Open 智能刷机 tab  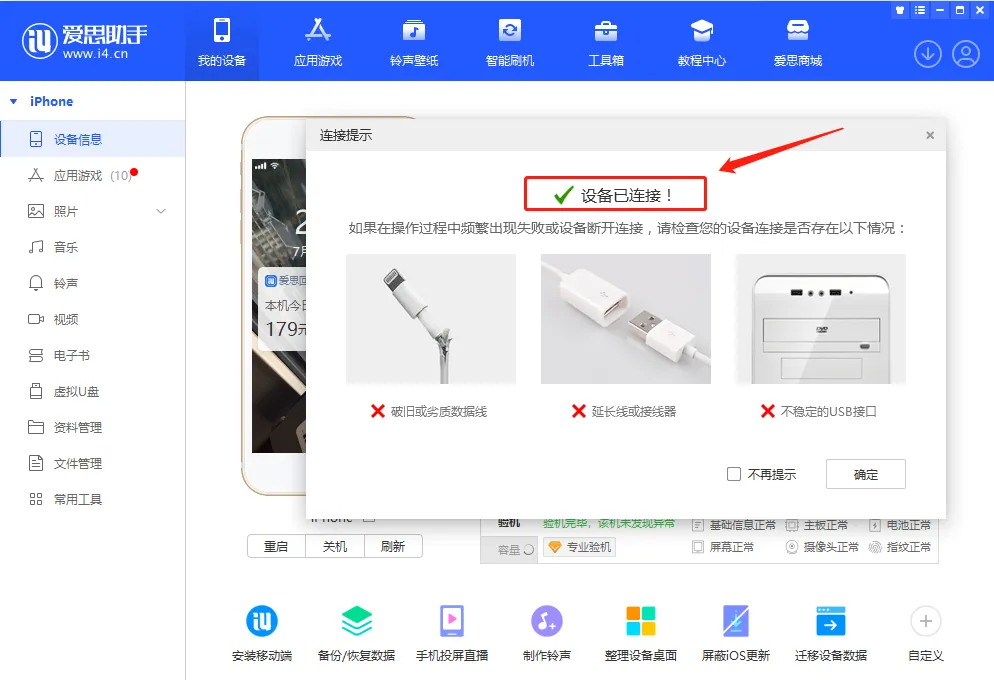(510, 43)
